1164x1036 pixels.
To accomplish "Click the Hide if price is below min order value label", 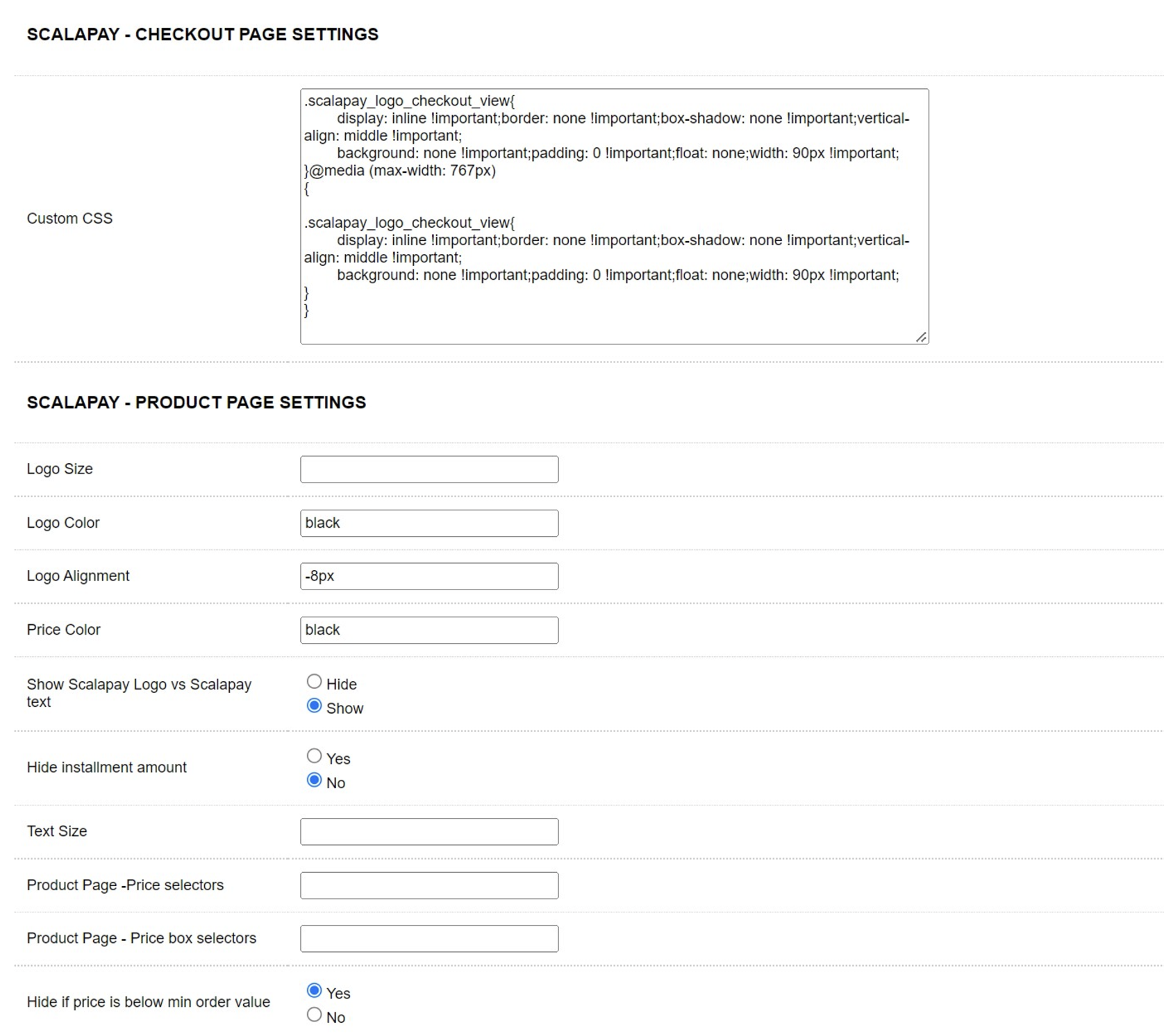I will [149, 1002].
